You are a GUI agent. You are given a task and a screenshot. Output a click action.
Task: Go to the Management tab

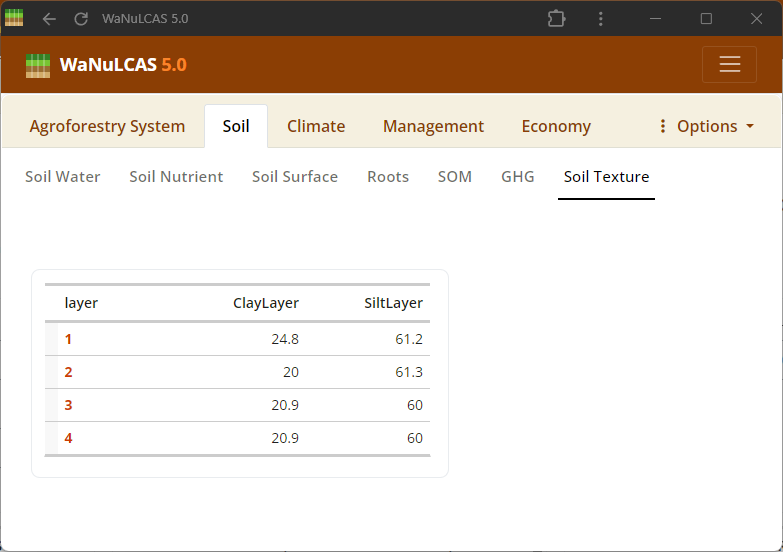coord(433,126)
